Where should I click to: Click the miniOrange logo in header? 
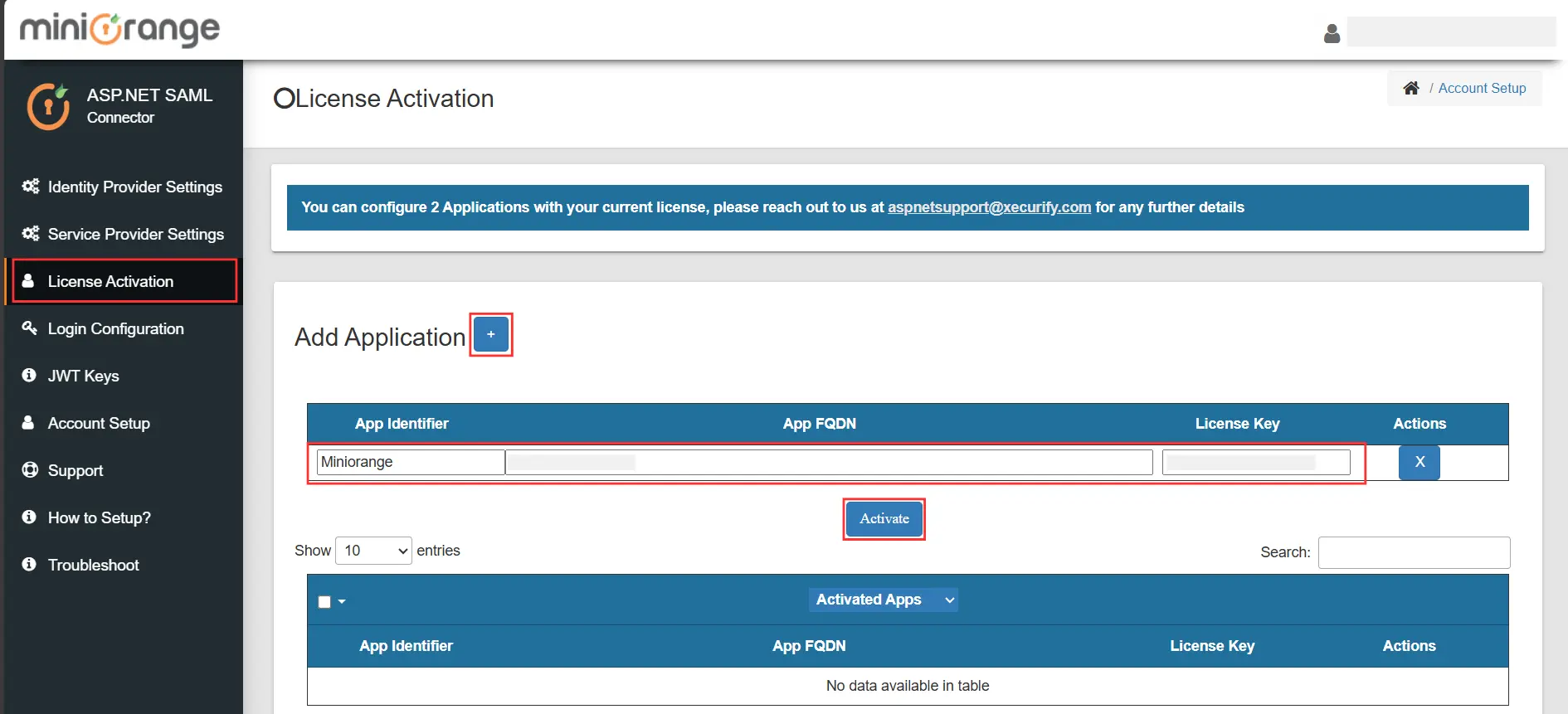click(119, 29)
